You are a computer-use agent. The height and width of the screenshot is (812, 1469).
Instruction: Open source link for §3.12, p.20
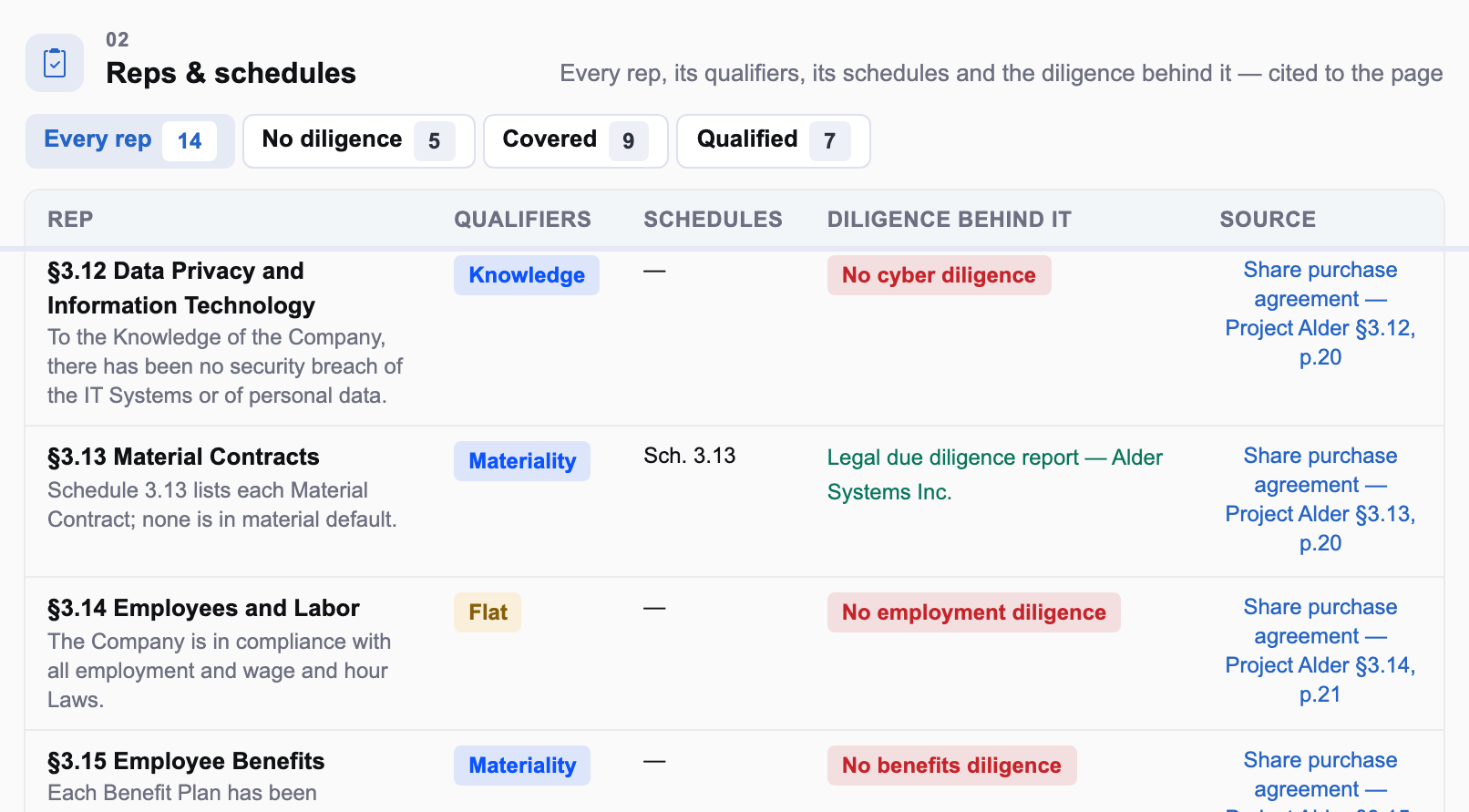pos(1320,313)
